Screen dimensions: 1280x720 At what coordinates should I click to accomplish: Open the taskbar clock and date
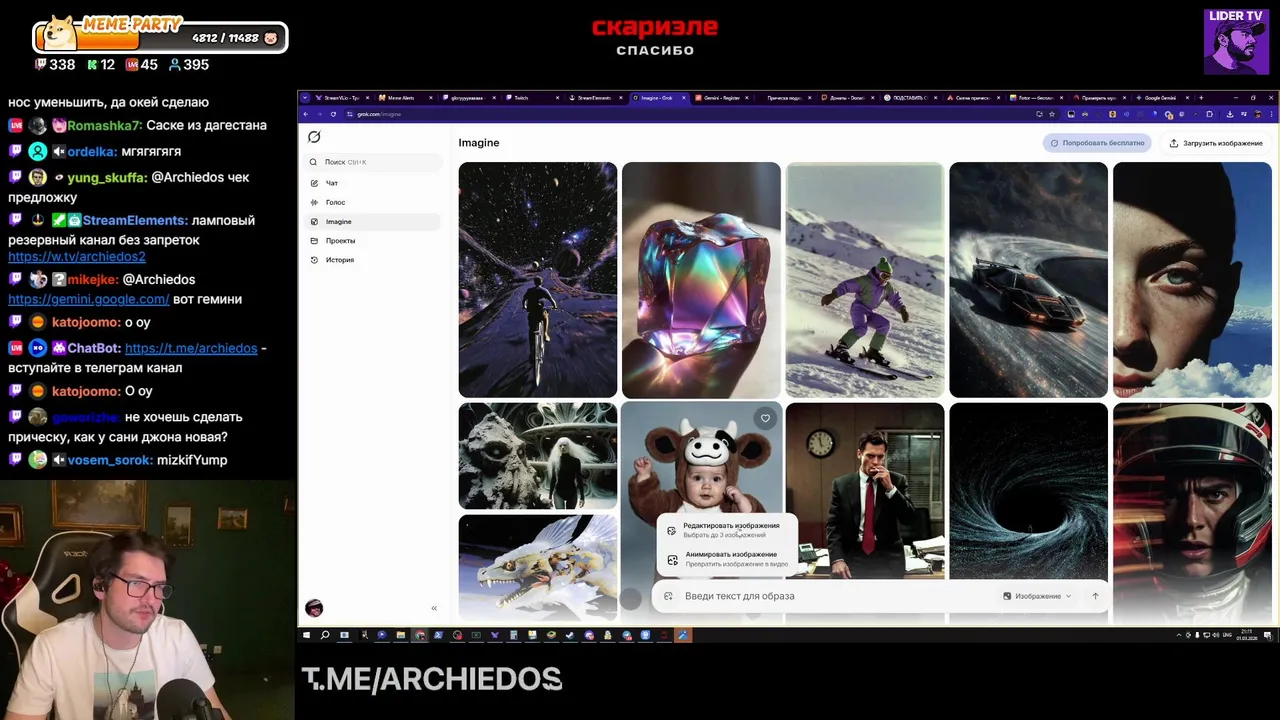(x=1247, y=635)
